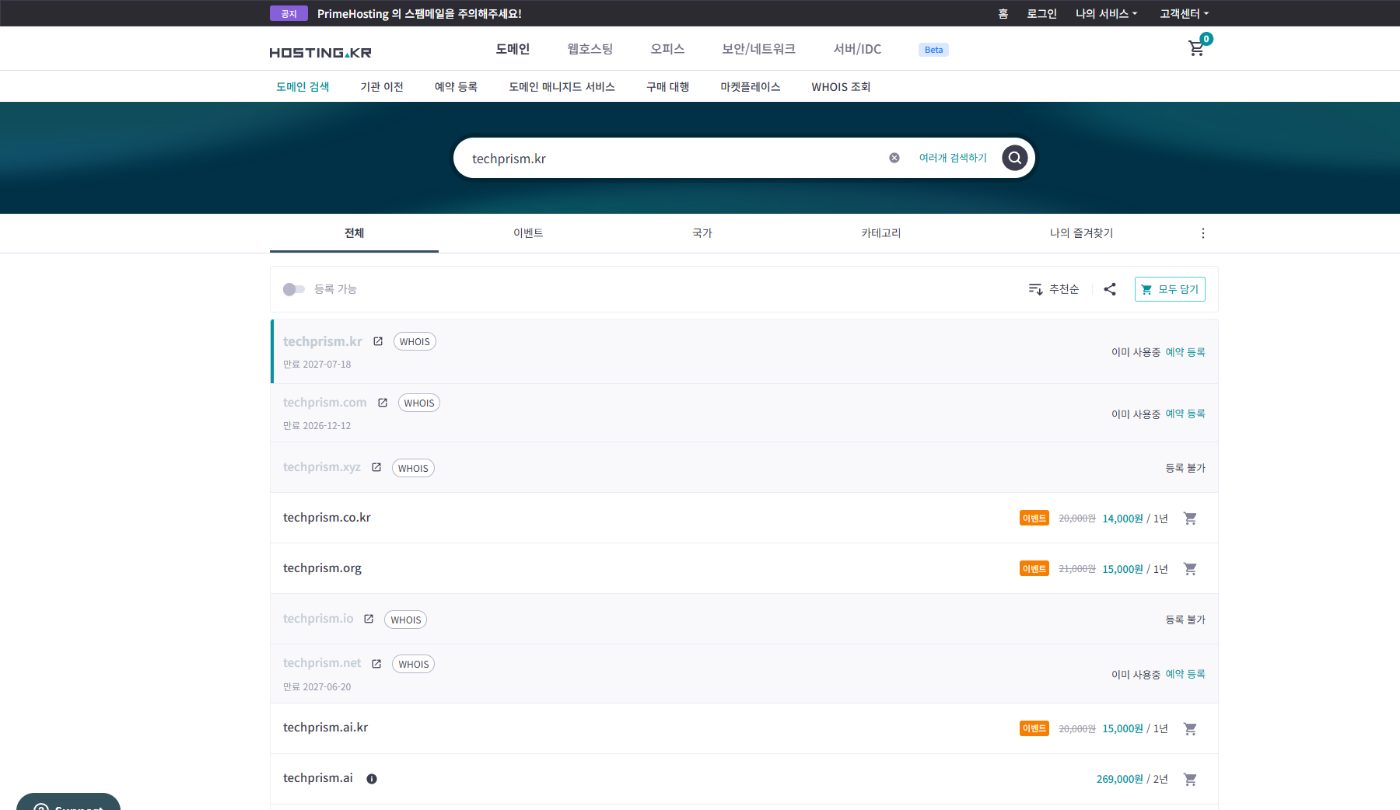Image resolution: width=1400 pixels, height=810 pixels.
Task: Click the techprism.co.kr domain name
Action: [x=327, y=517]
